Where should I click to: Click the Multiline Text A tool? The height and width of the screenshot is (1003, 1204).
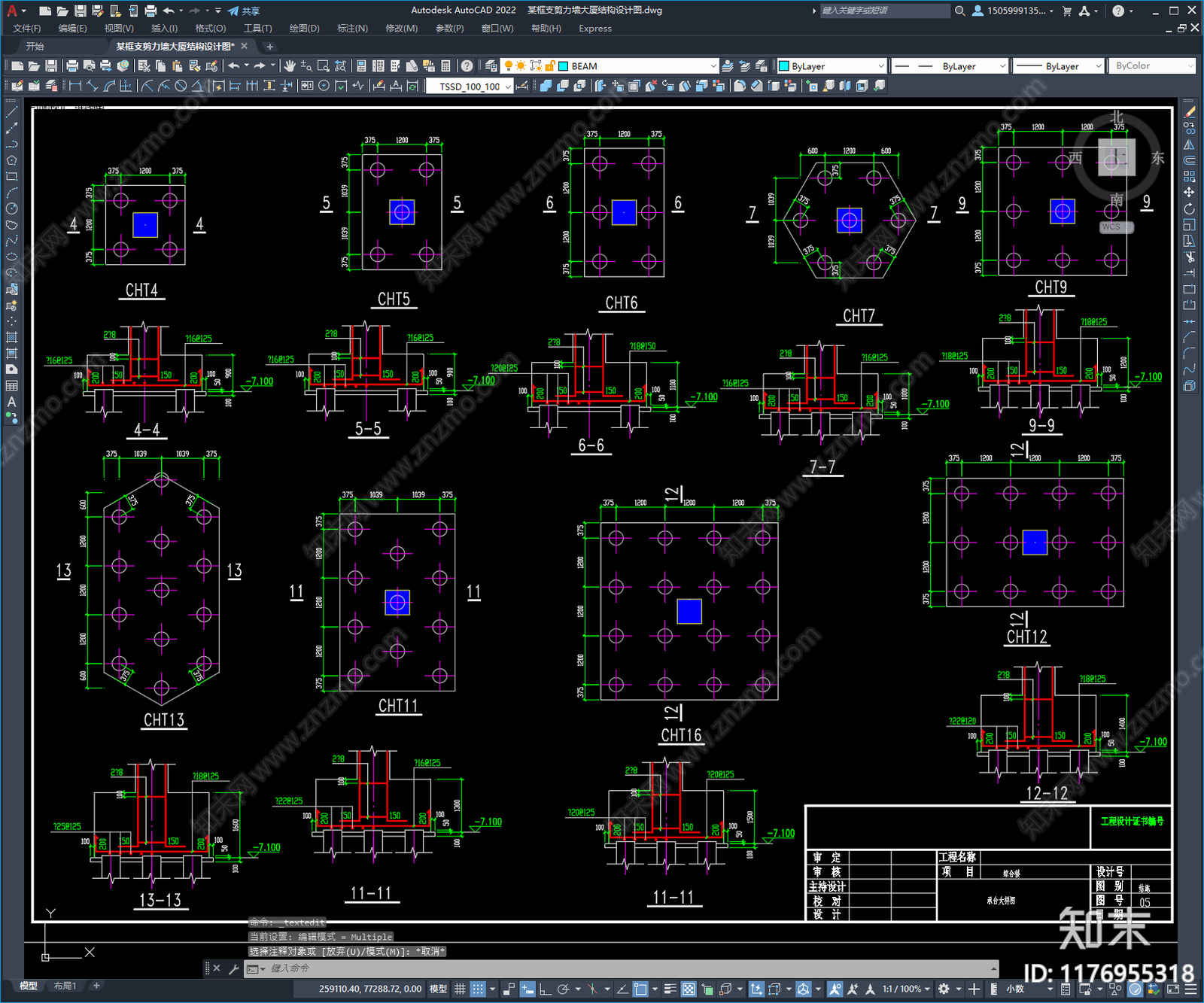11,402
